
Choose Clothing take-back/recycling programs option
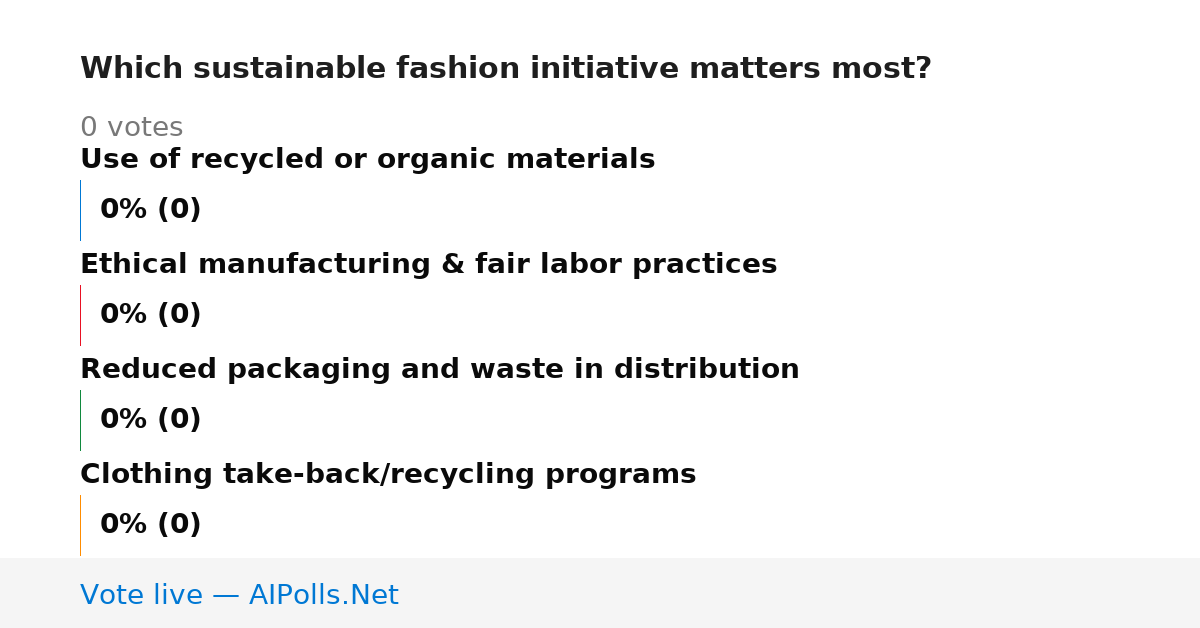(388, 475)
